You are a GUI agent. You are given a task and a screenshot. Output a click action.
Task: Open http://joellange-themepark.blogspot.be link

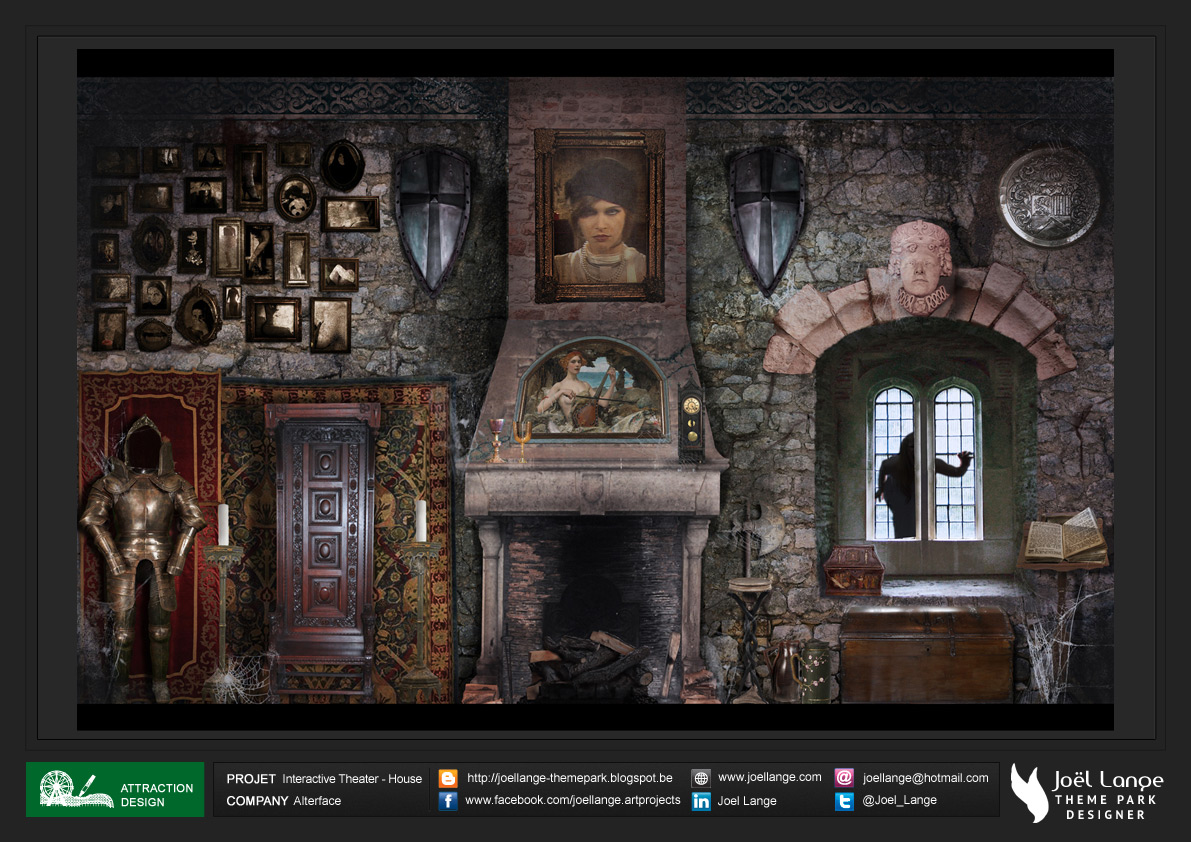pyautogui.click(x=570, y=778)
